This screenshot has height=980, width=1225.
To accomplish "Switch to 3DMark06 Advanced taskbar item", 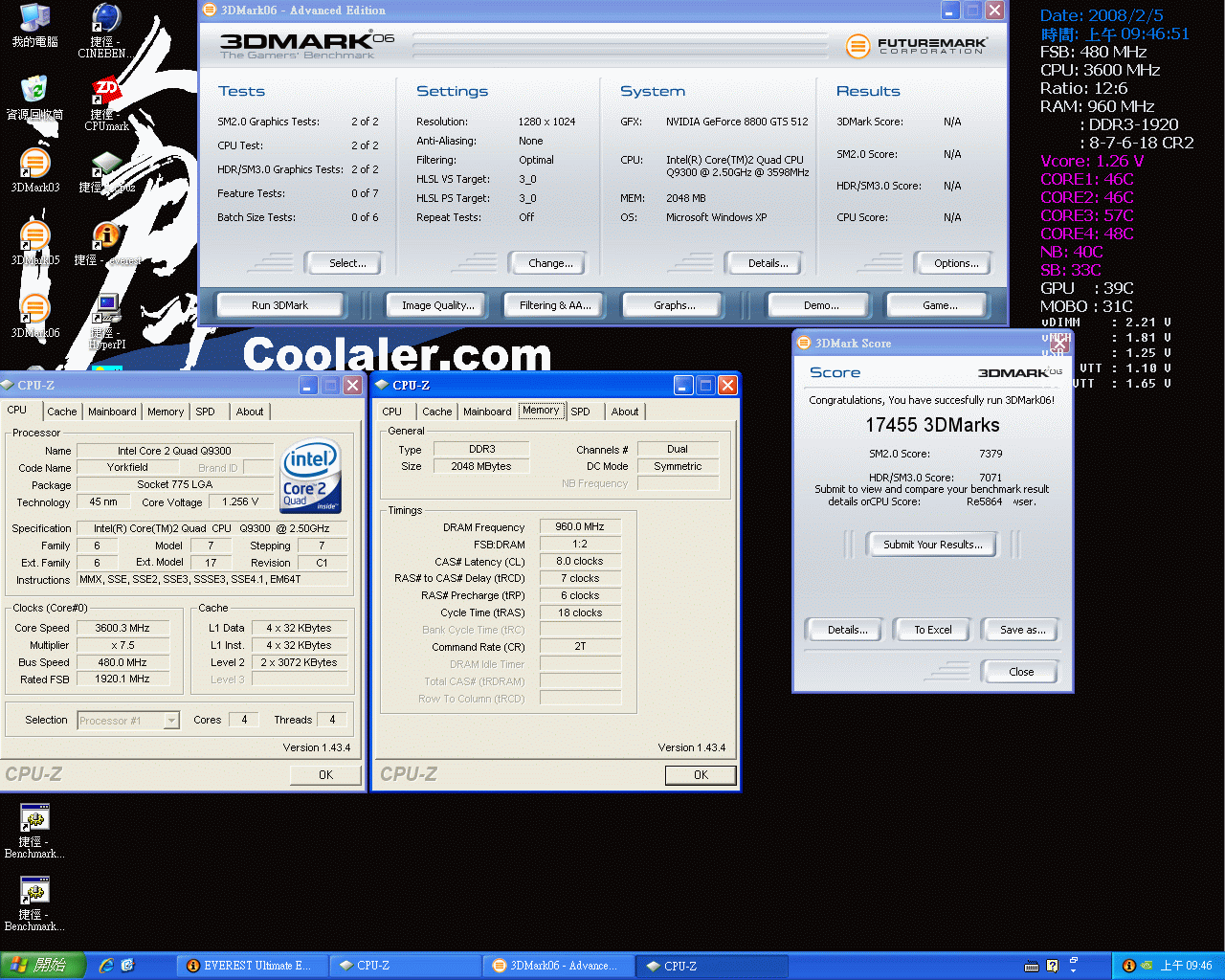I will click(x=558, y=966).
